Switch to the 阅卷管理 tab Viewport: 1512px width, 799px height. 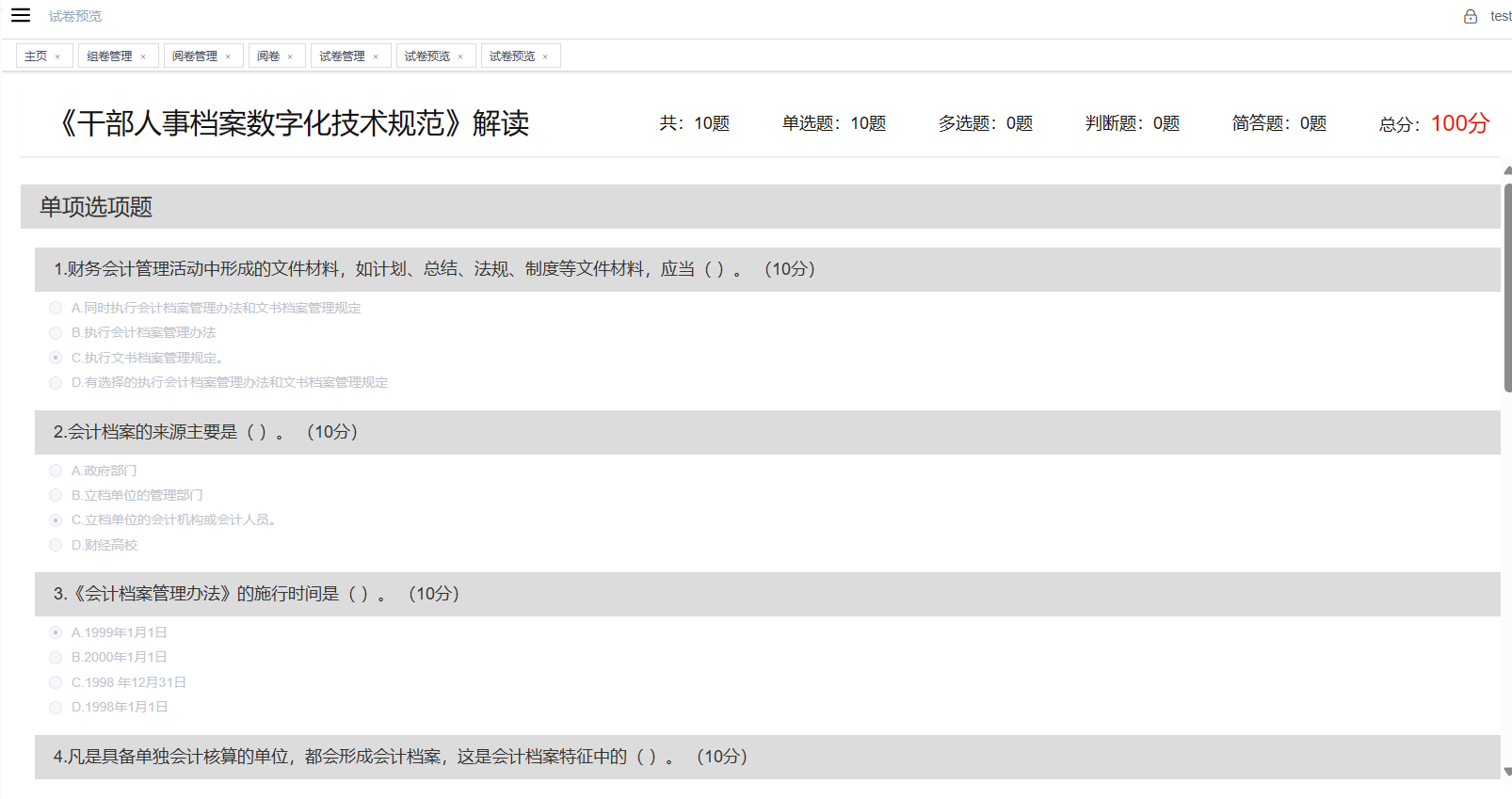pos(194,56)
